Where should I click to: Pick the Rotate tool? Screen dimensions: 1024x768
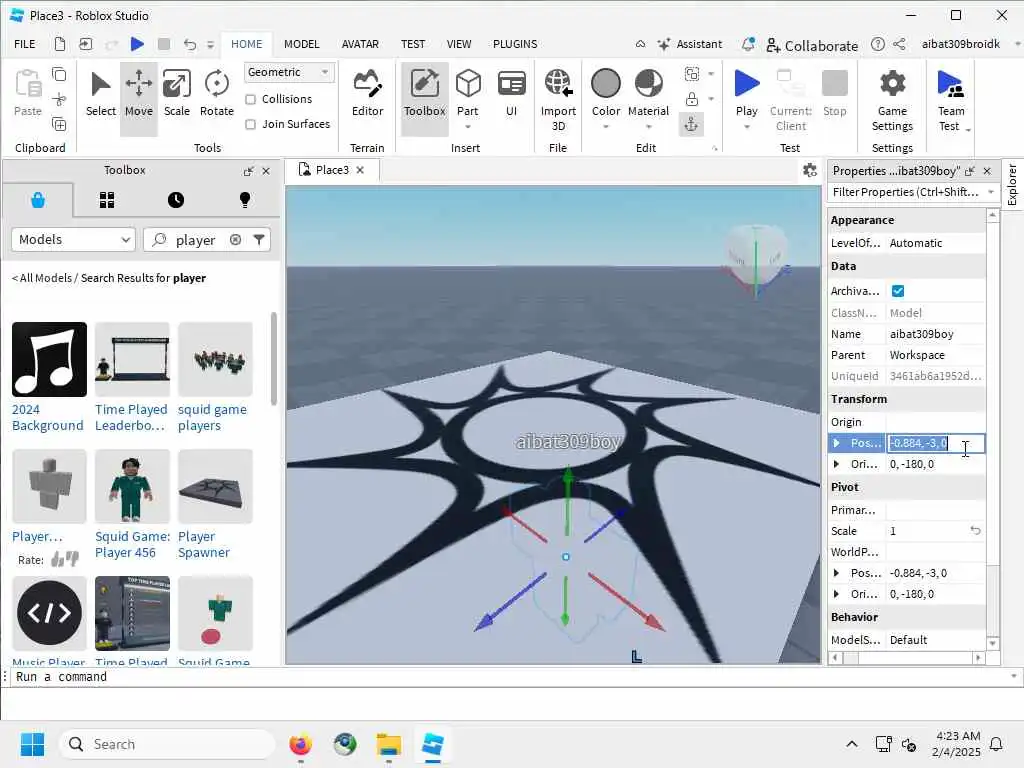[216, 95]
